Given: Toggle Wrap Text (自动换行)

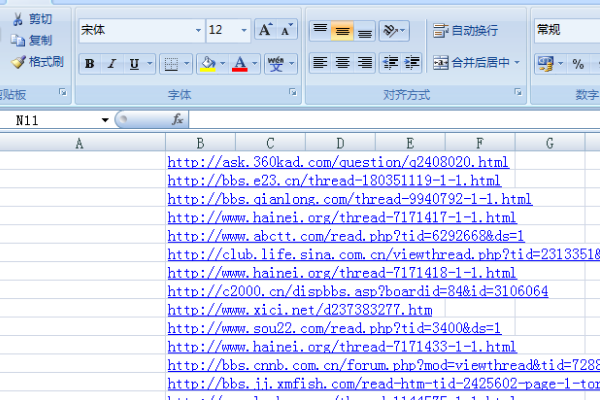Looking at the screenshot, I should pos(465,30).
